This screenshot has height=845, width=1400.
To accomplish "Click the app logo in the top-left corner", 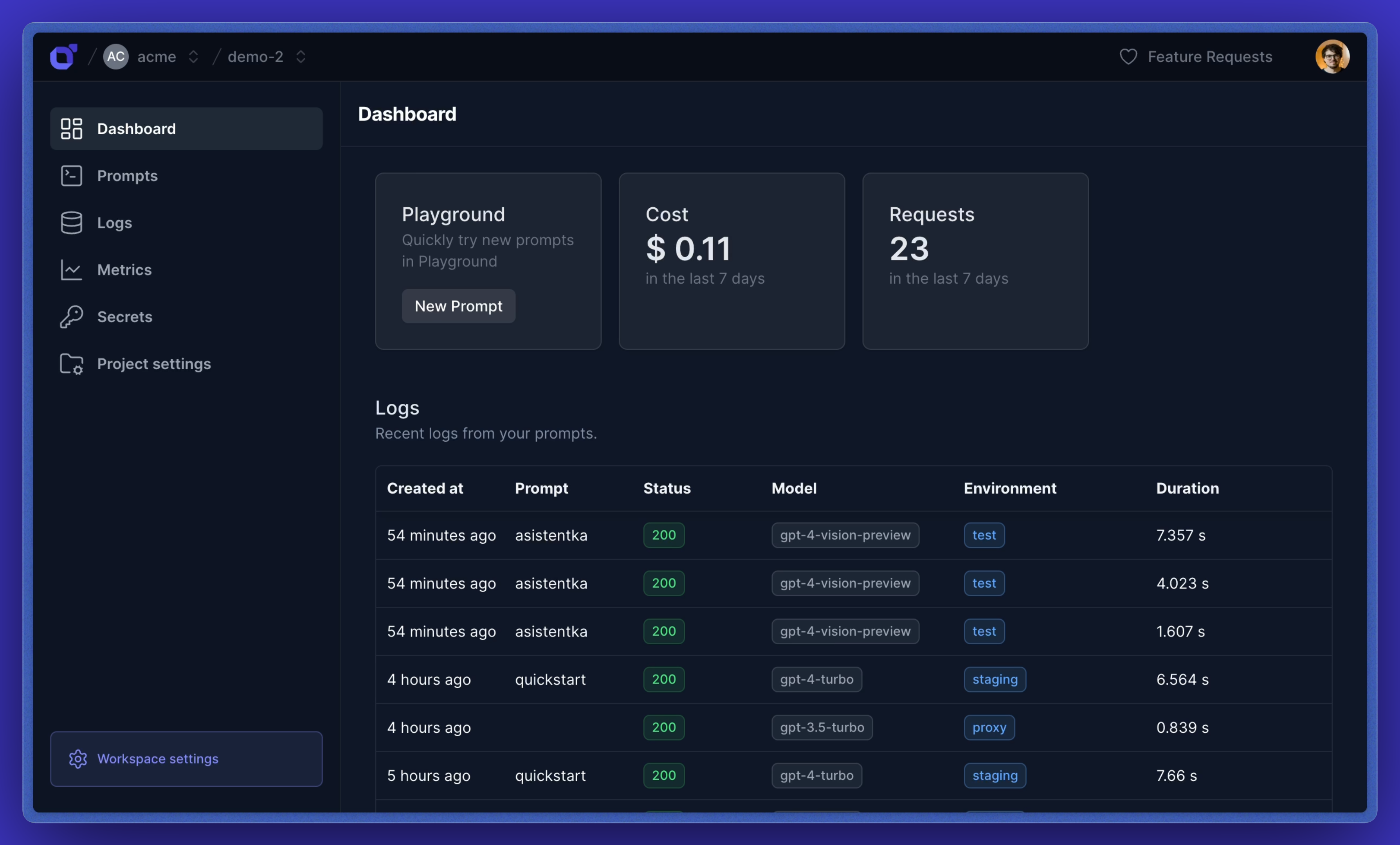I will pos(64,56).
